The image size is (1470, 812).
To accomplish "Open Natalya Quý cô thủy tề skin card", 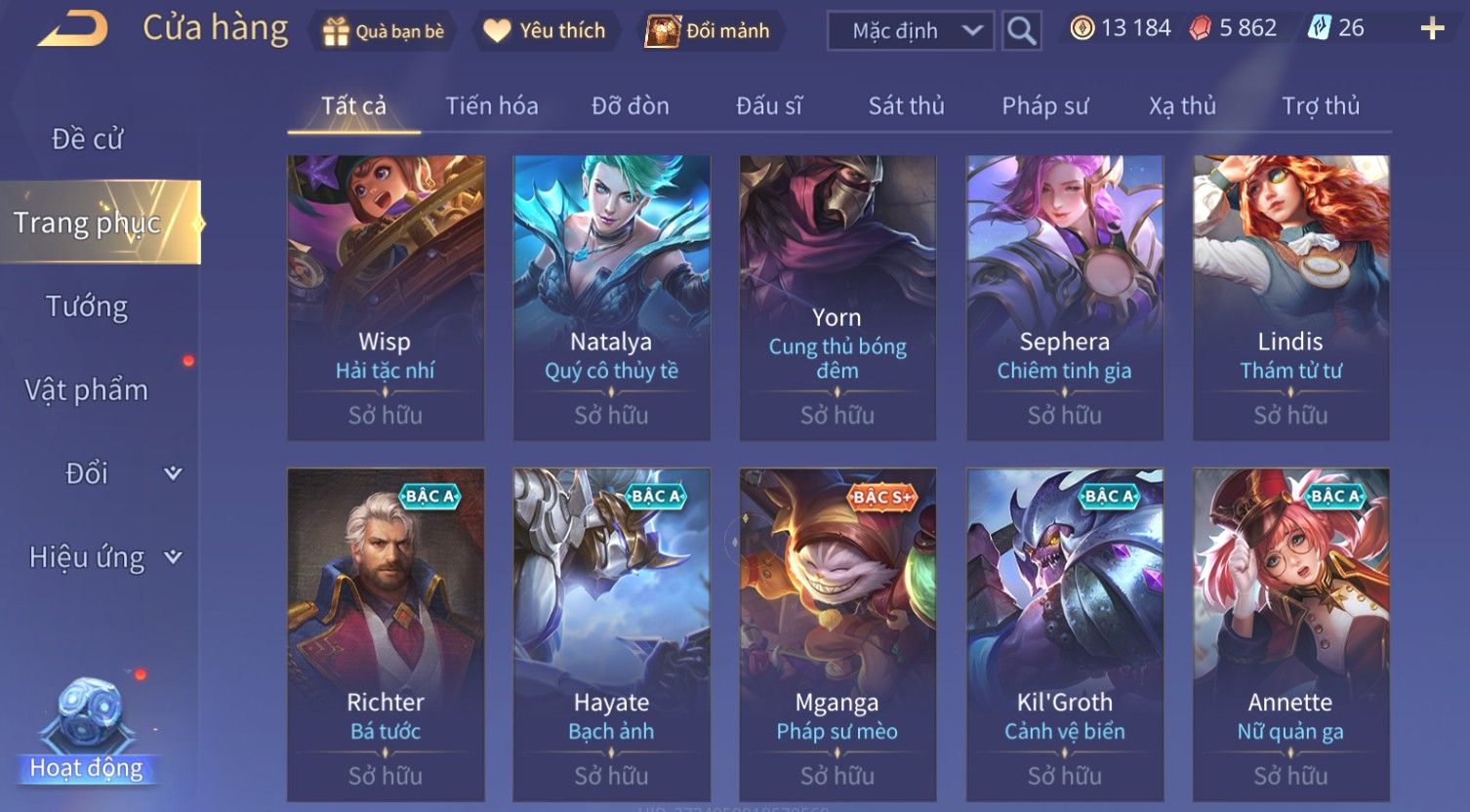I will click(612, 298).
